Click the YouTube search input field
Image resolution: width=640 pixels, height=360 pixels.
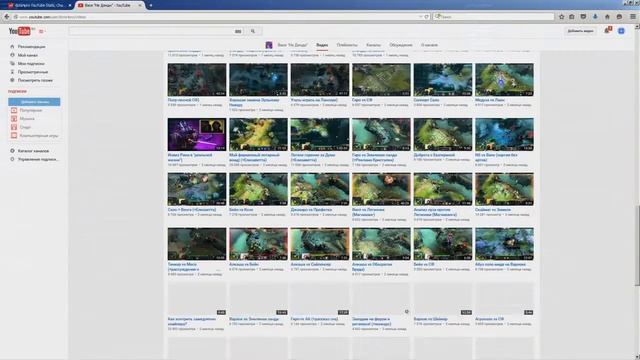pos(151,31)
